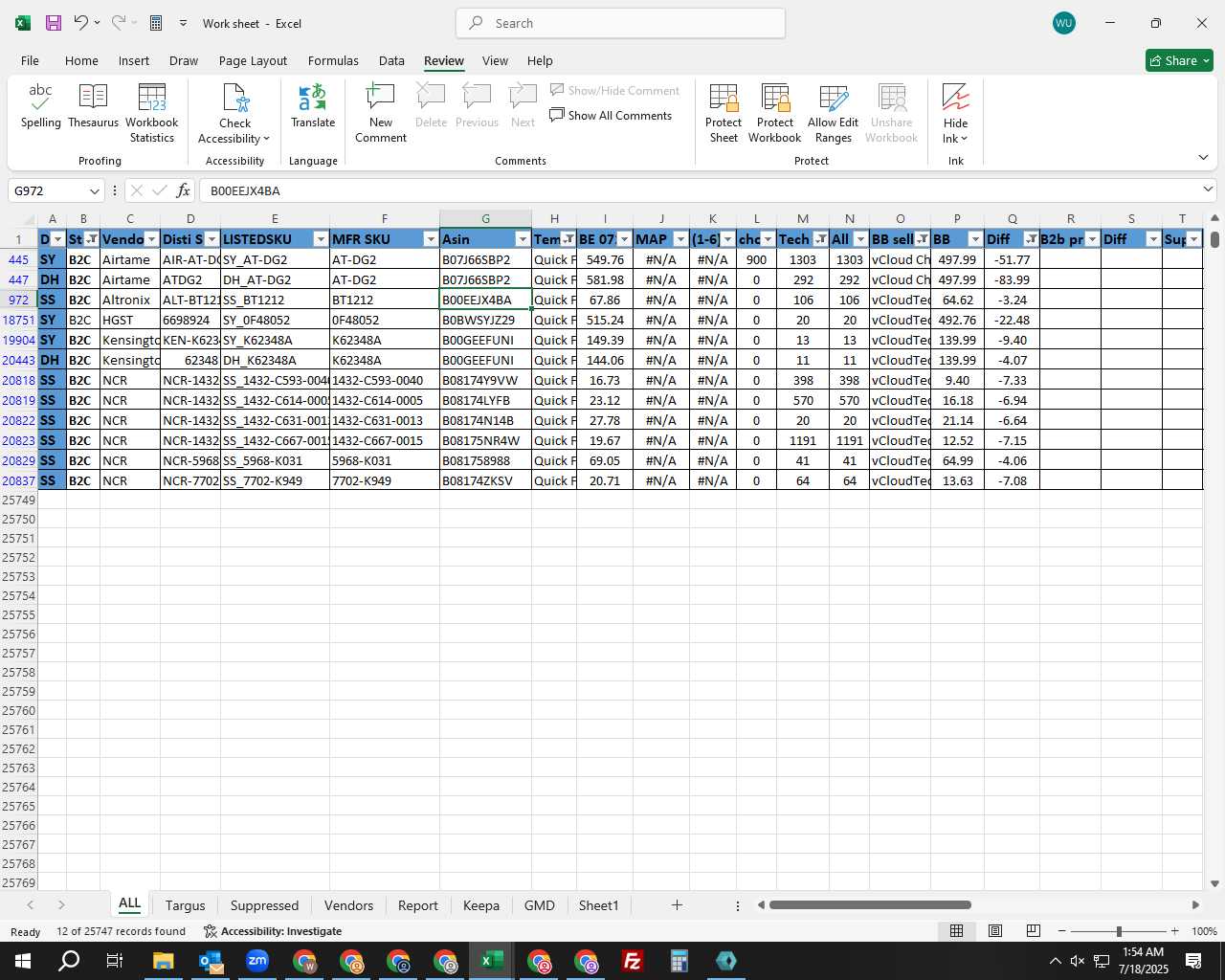The height and width of the screenshot is (980, 1225).
Task: Click Protect Sheet
Action: [x=724, y=114]
